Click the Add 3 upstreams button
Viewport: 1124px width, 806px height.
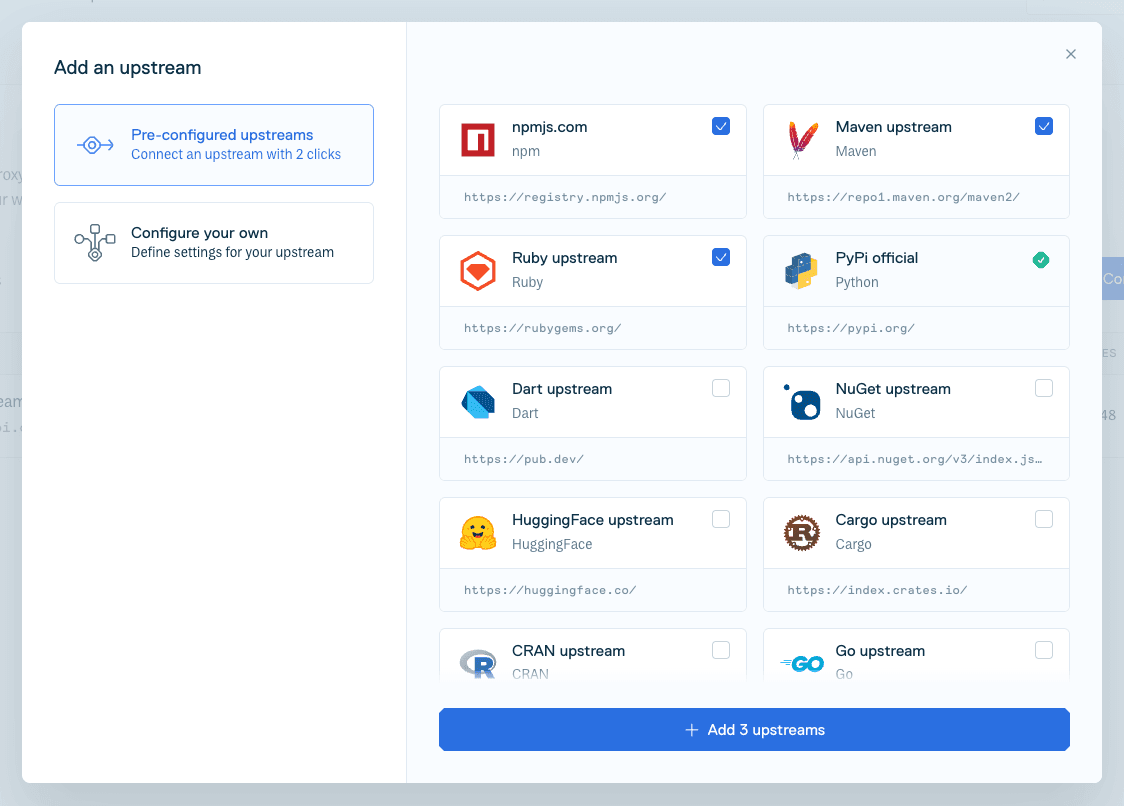tap(754, 729)
